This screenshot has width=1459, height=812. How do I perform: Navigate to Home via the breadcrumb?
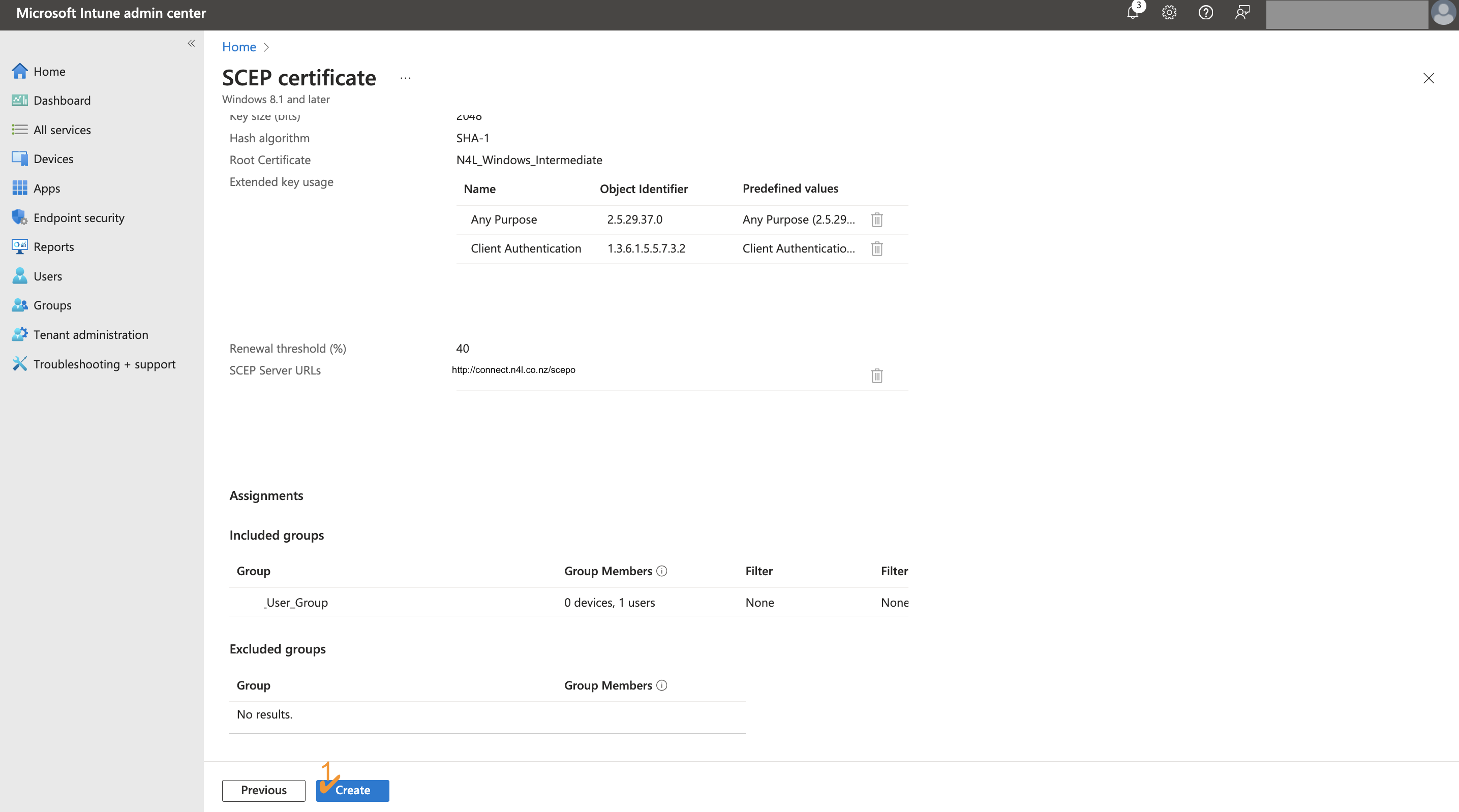click(x=238, y=47)
